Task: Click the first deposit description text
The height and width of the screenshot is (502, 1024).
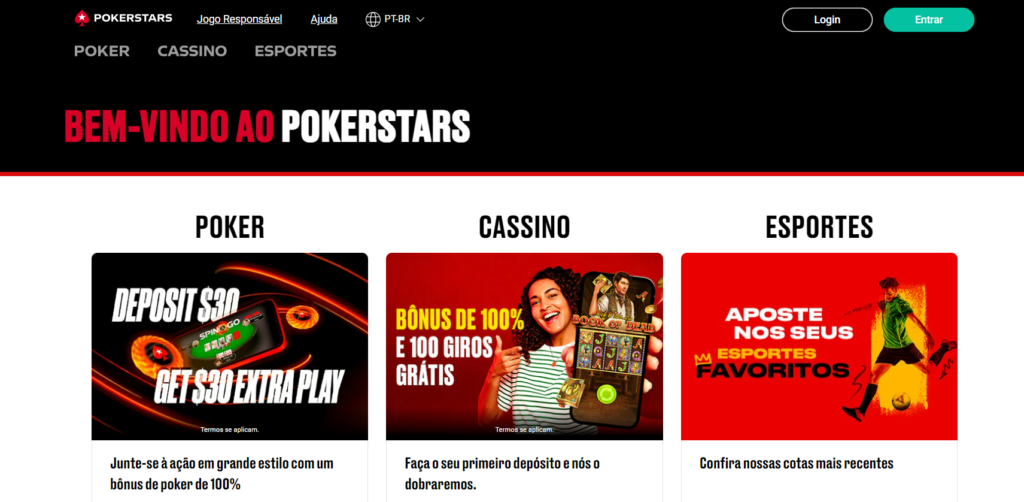Action: click(502, 474)
